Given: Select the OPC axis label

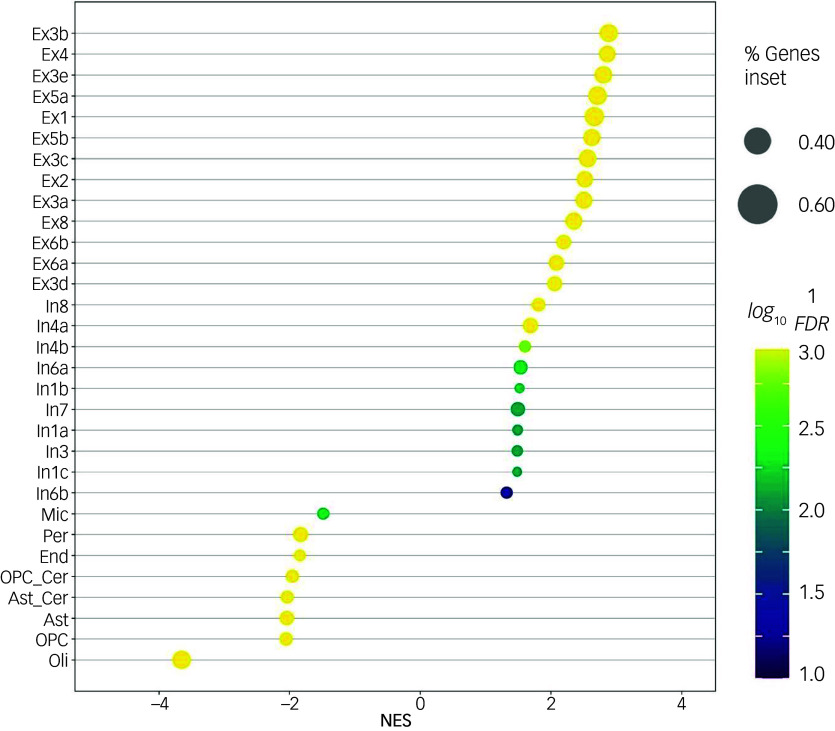Looking at the screenshot, I should [x=52, y=639].
